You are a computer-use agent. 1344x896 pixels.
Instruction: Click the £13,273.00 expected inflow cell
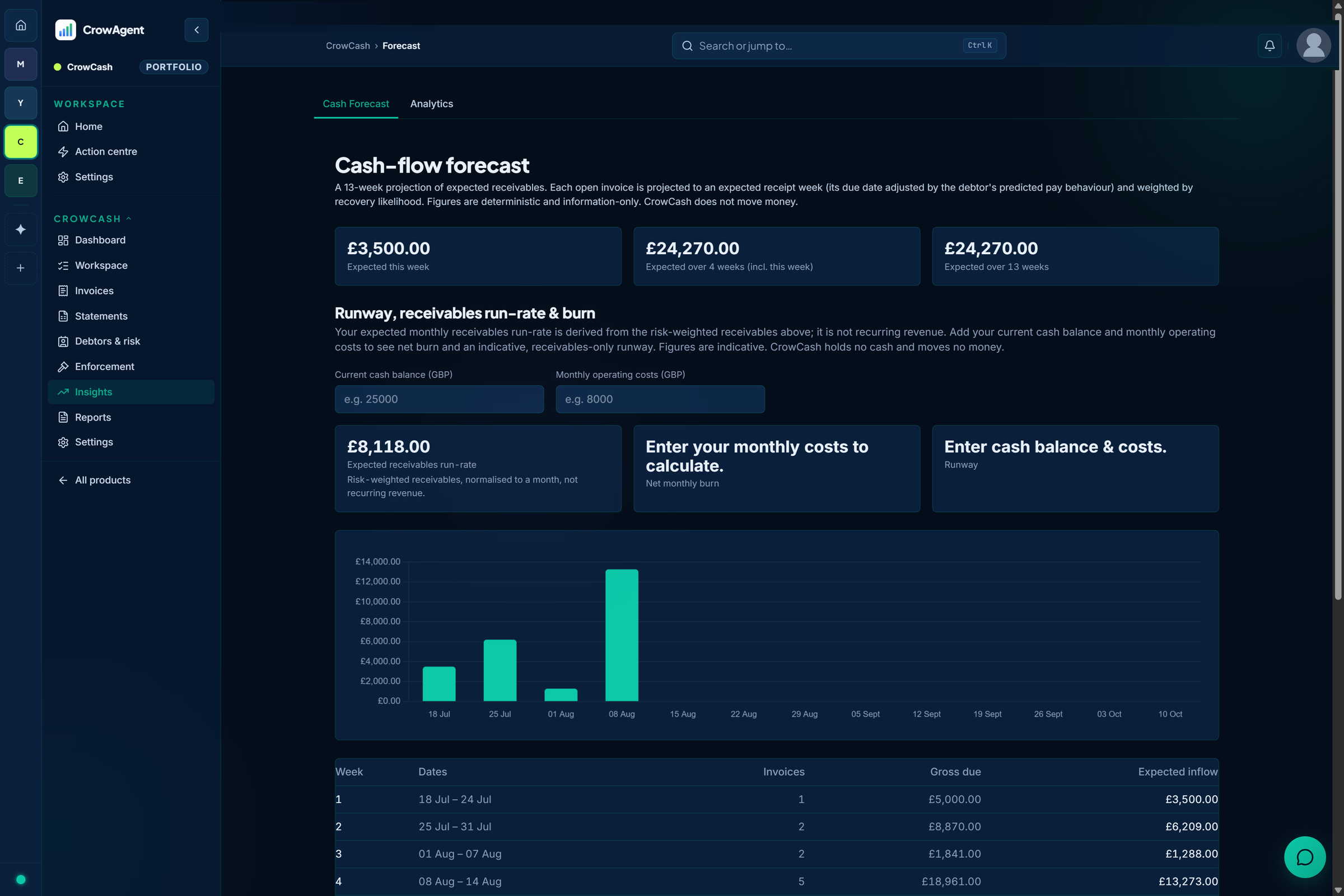[1188, 881]
